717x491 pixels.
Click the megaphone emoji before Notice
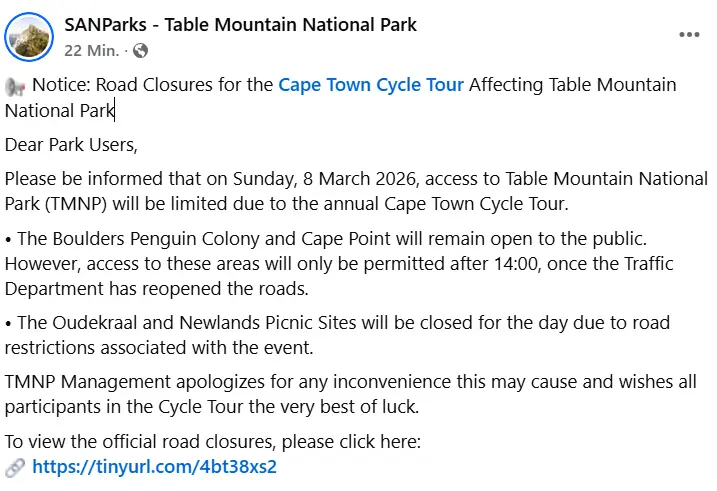tap(15, 86)
